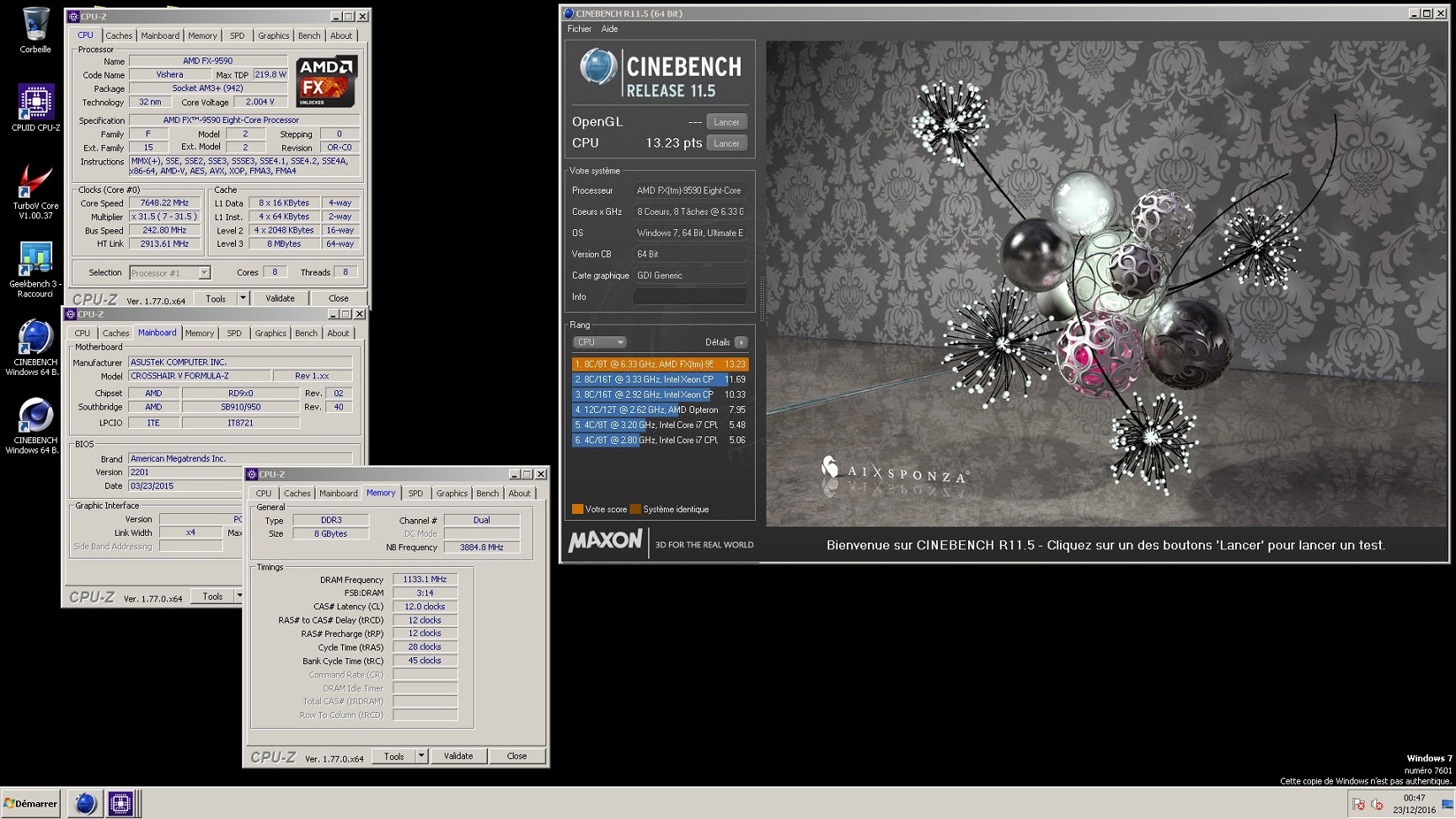Click the Cinebench logo sphere icon
This screenshot has height=819, width=1456.
(598, 67)
